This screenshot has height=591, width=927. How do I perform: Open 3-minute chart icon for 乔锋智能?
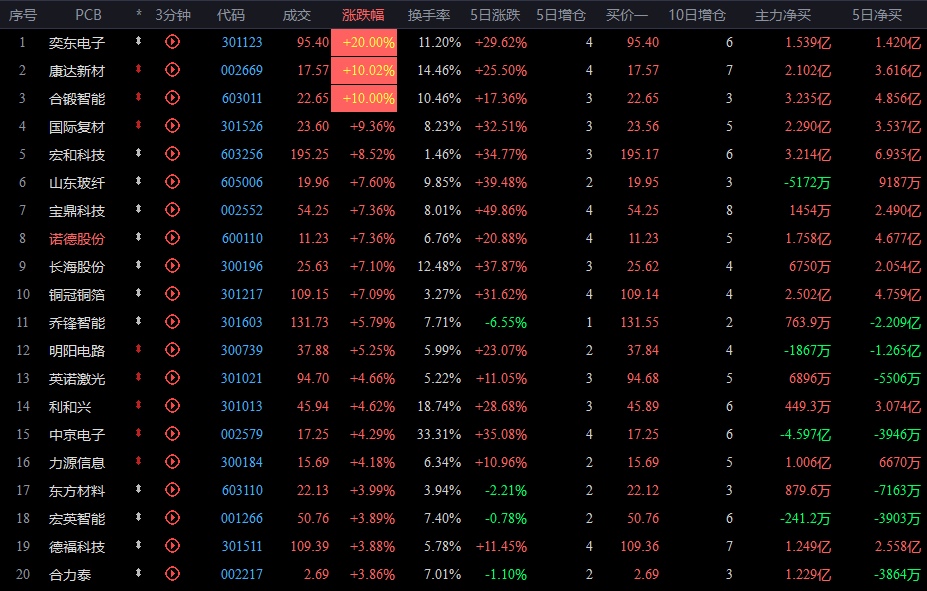click(x=172, y=322)
